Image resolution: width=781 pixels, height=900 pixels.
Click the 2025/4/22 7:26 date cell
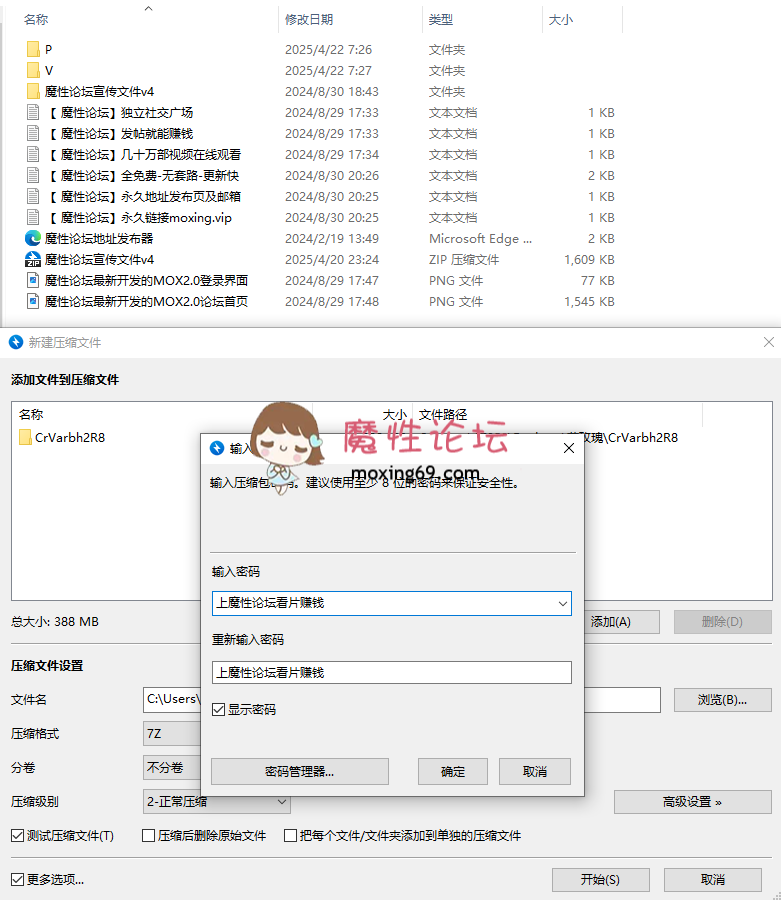(328, 50)
